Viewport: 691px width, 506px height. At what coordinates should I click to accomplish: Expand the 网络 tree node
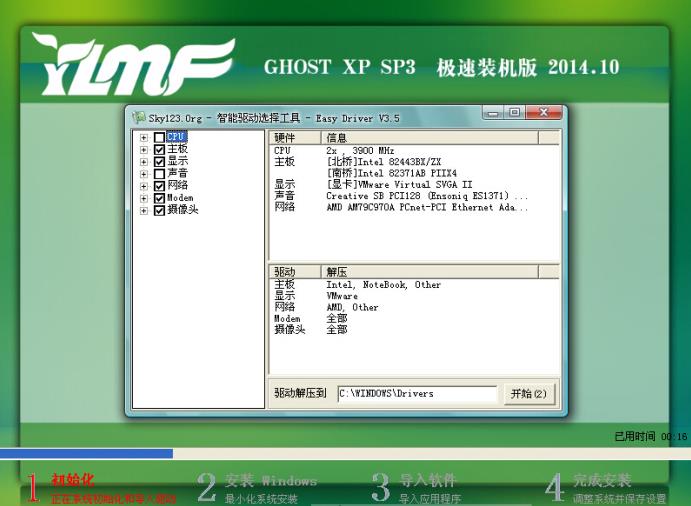click(144, 186)
